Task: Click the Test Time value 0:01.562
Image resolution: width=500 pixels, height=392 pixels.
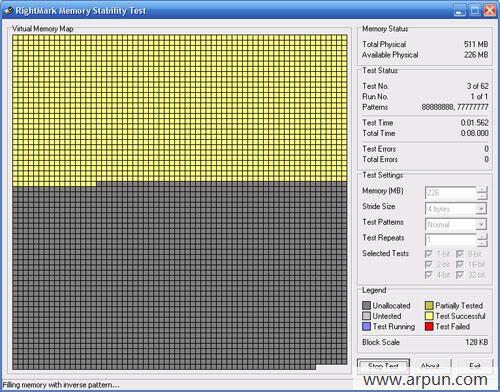Action: coord(474,123)
